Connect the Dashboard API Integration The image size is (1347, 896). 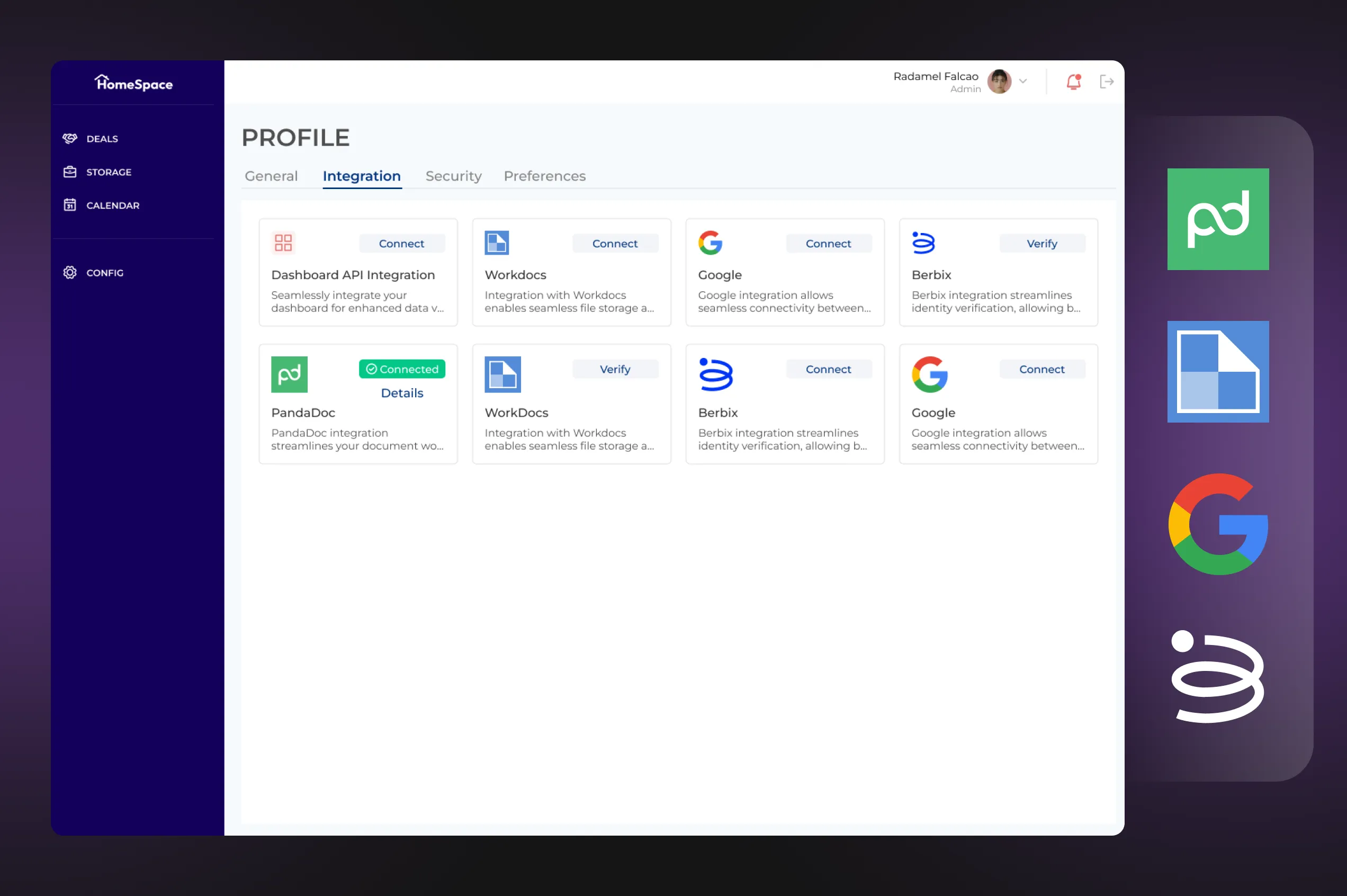[401, 244]
